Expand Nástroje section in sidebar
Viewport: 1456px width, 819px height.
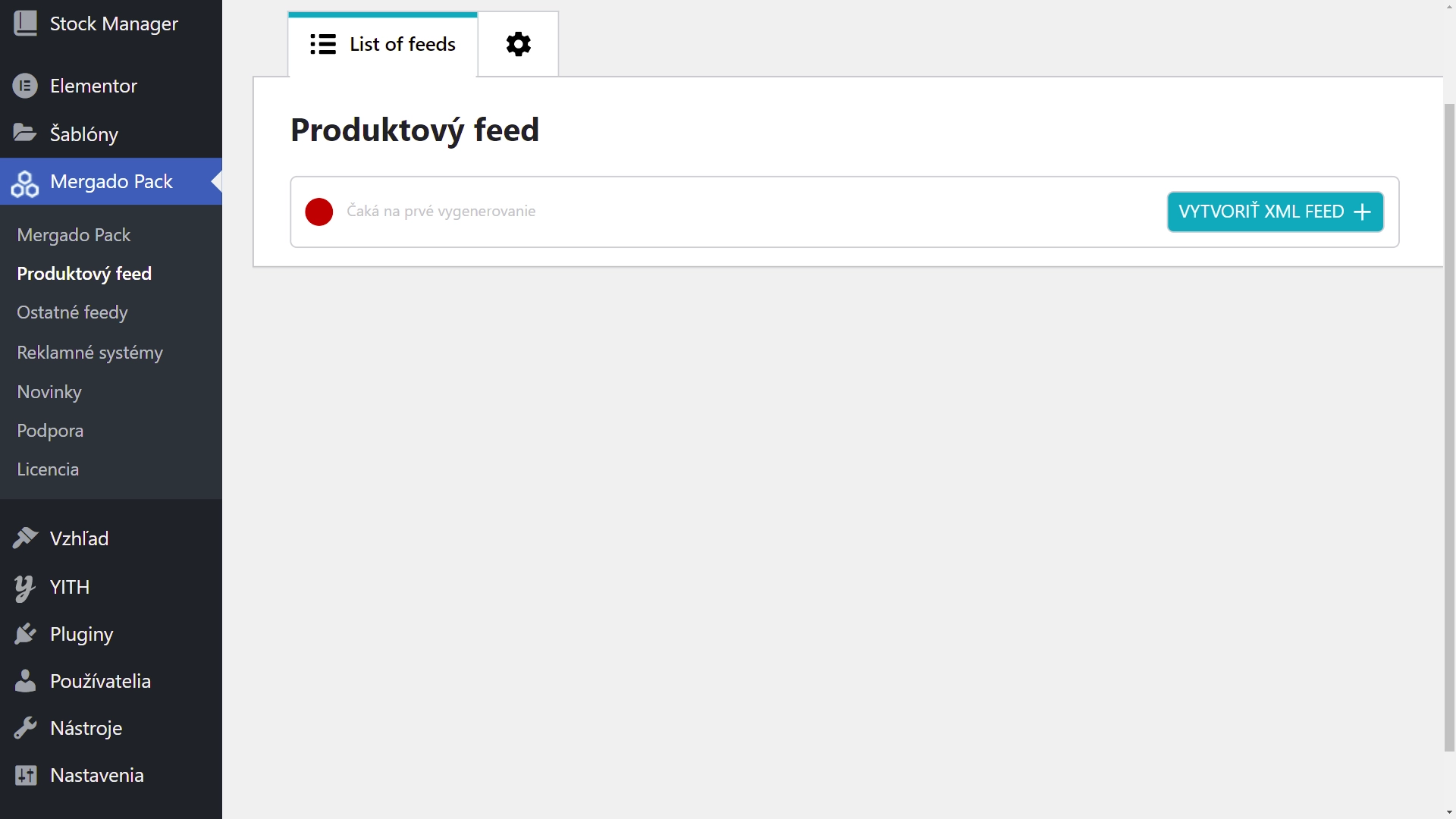point(86,728)
